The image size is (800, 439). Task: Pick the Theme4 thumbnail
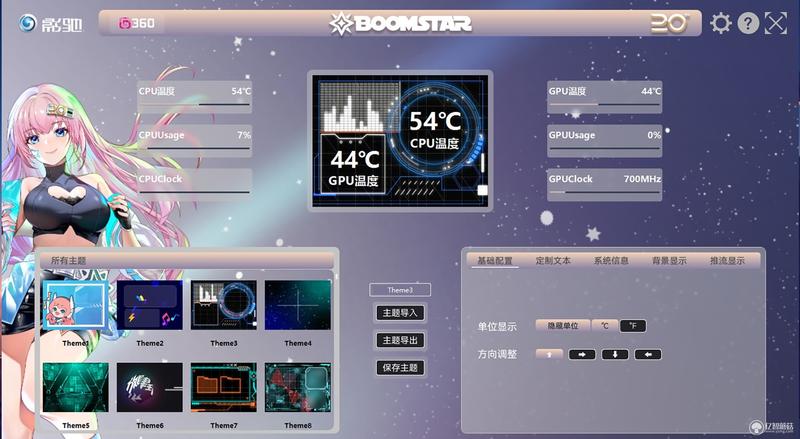tap(298, 305)
